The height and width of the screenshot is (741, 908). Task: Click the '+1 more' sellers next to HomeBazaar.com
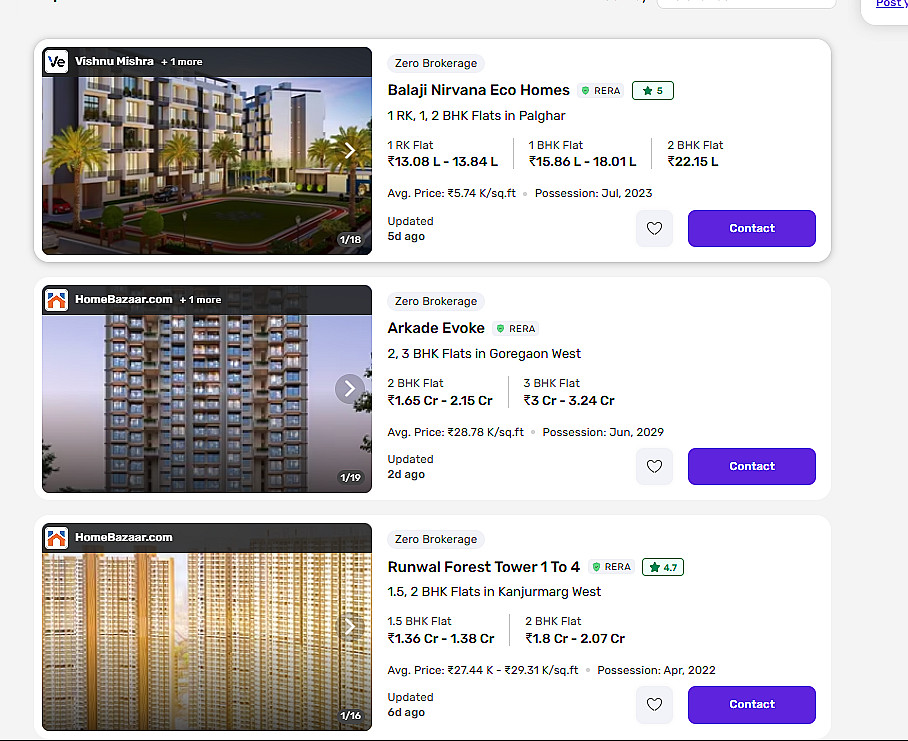tap(200, 300)
